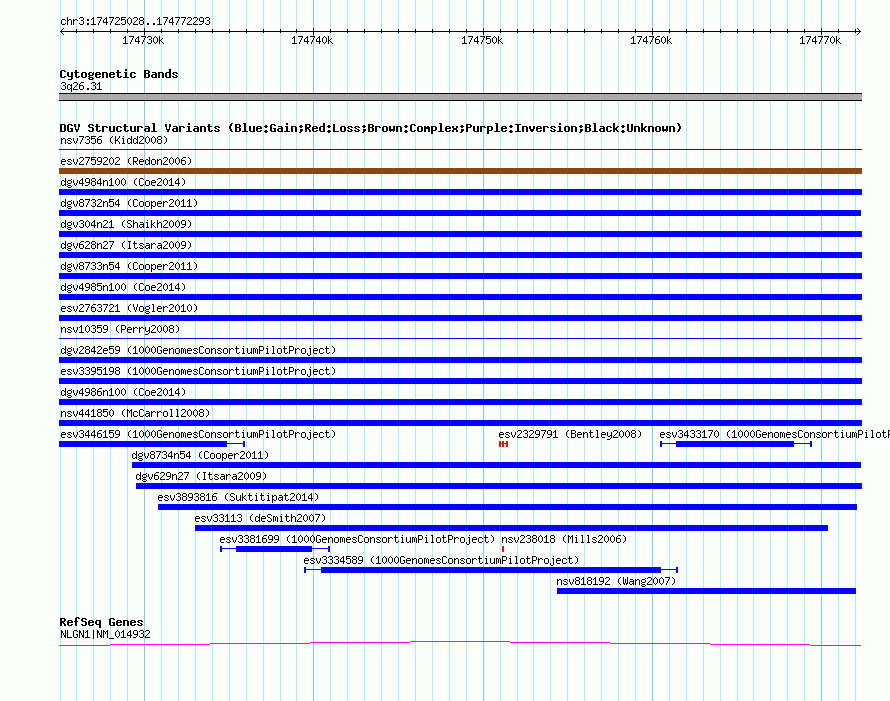This screenshot has height=701, width=890.
Task: Click the NLGN1|NM_014932 gene label
Action: pos(105,635)
